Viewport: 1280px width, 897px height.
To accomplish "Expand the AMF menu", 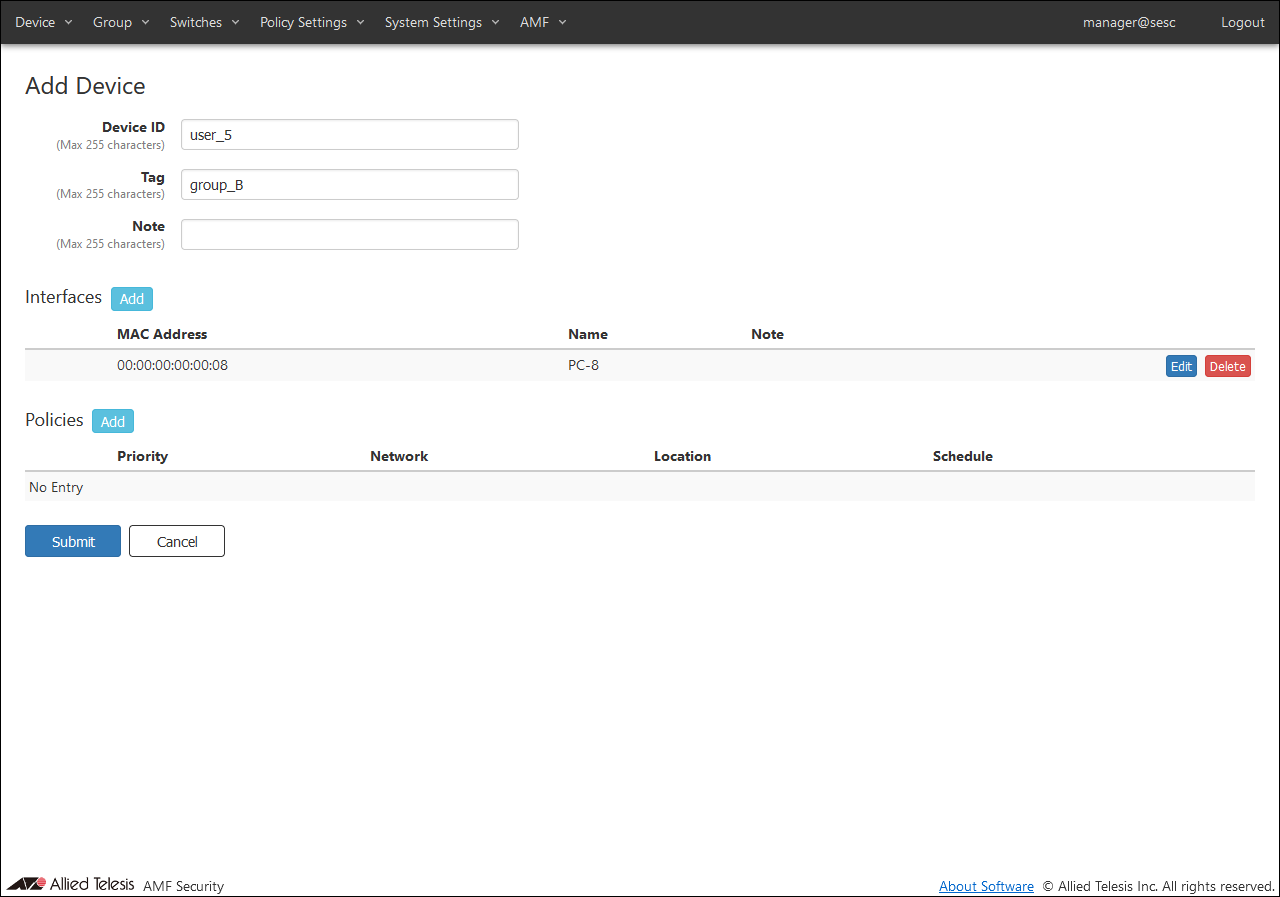I will (x=542, y=22).
